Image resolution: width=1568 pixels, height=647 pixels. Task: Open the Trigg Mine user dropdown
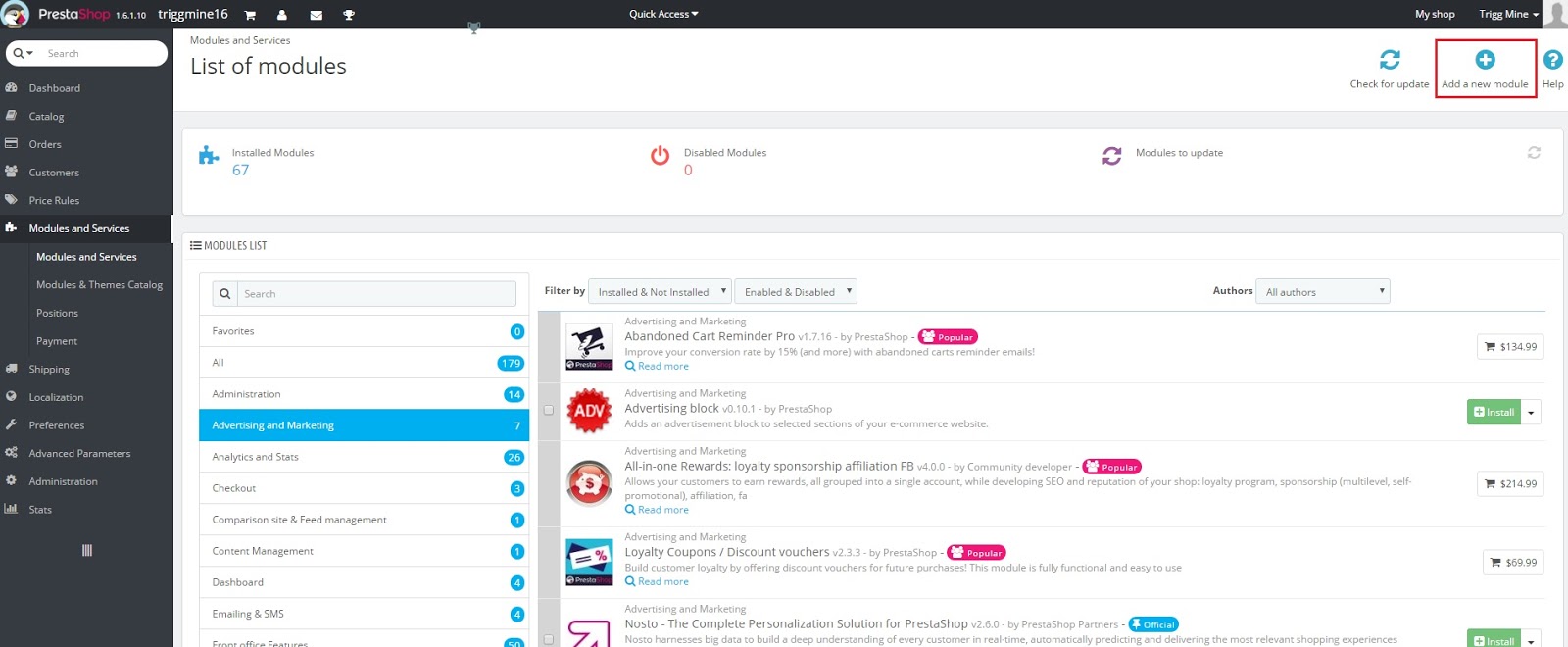tap(1508, 14)
